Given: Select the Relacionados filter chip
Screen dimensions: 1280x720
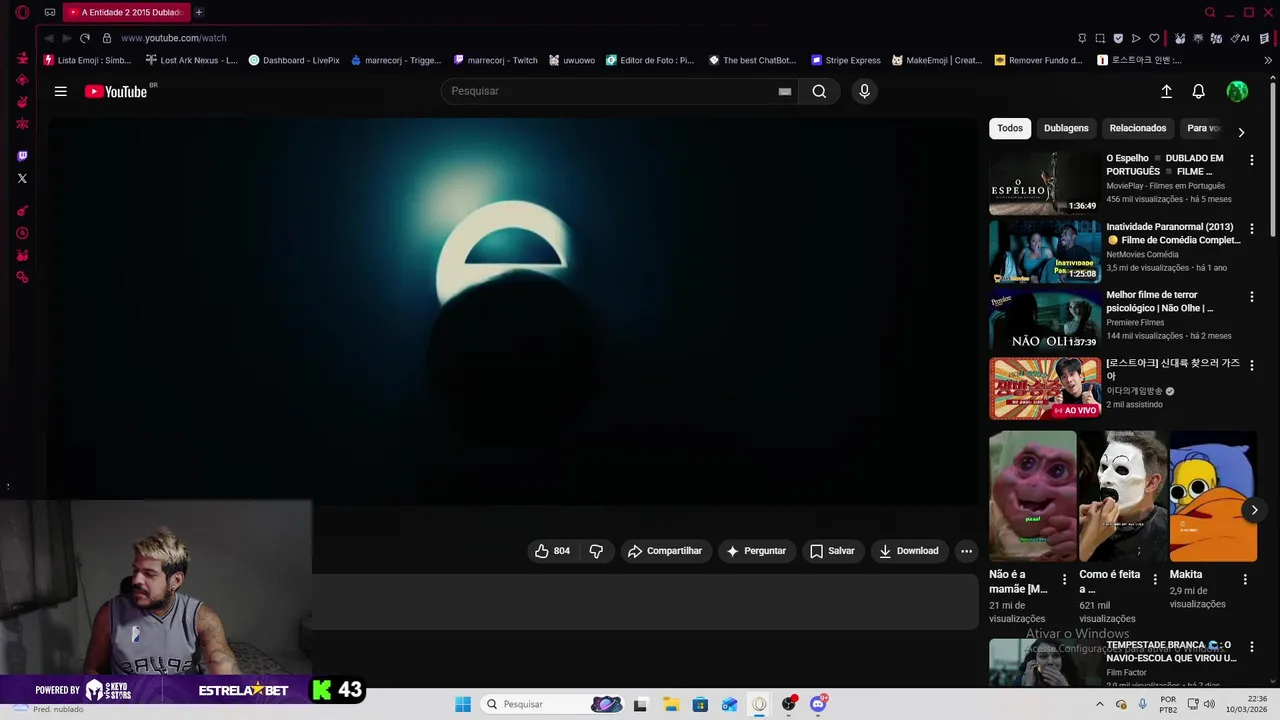Looking at the screenshot, I should pos(1138,128).
